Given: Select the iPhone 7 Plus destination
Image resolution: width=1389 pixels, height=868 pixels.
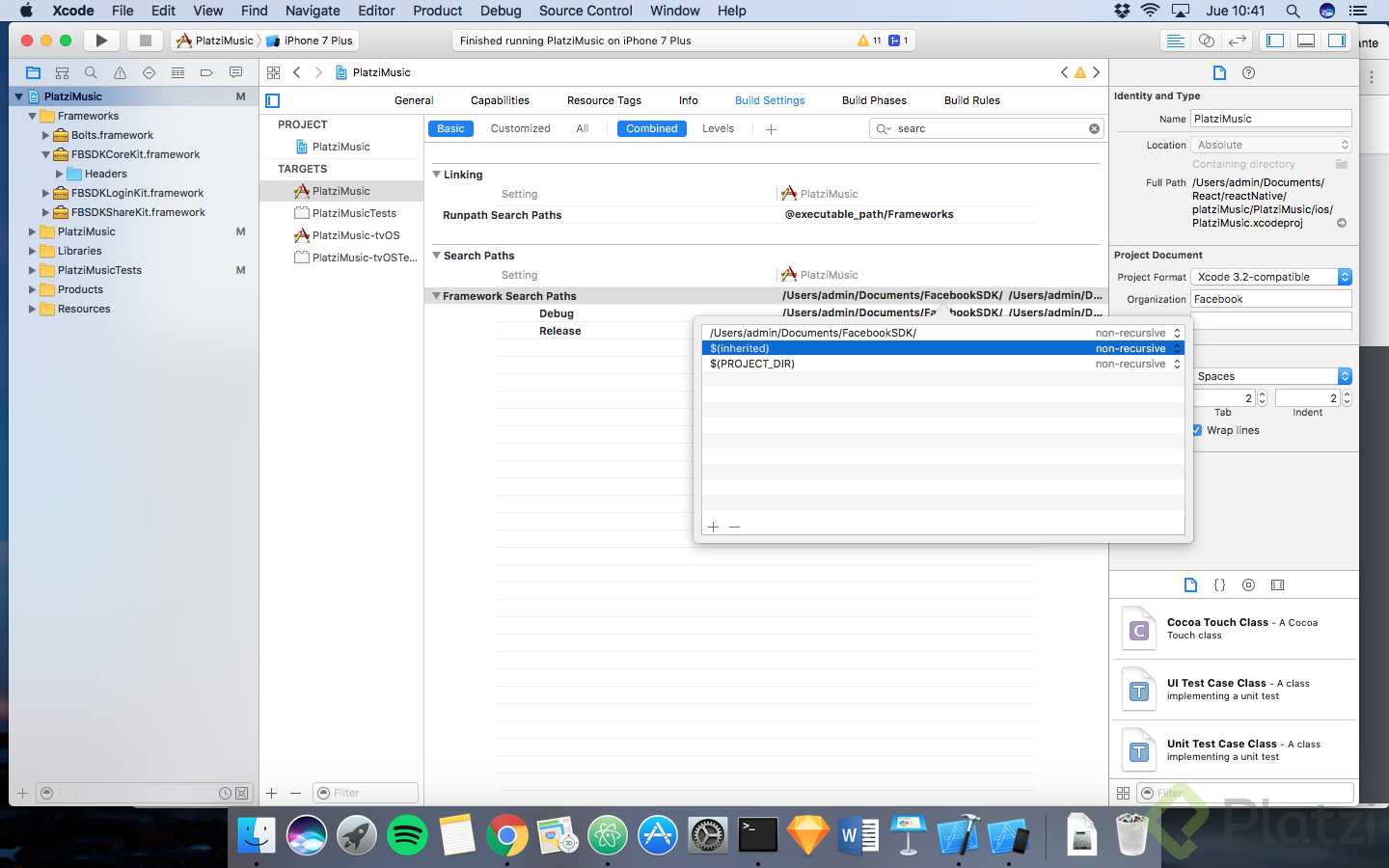Looking at the screenshot, I should 310,41.
